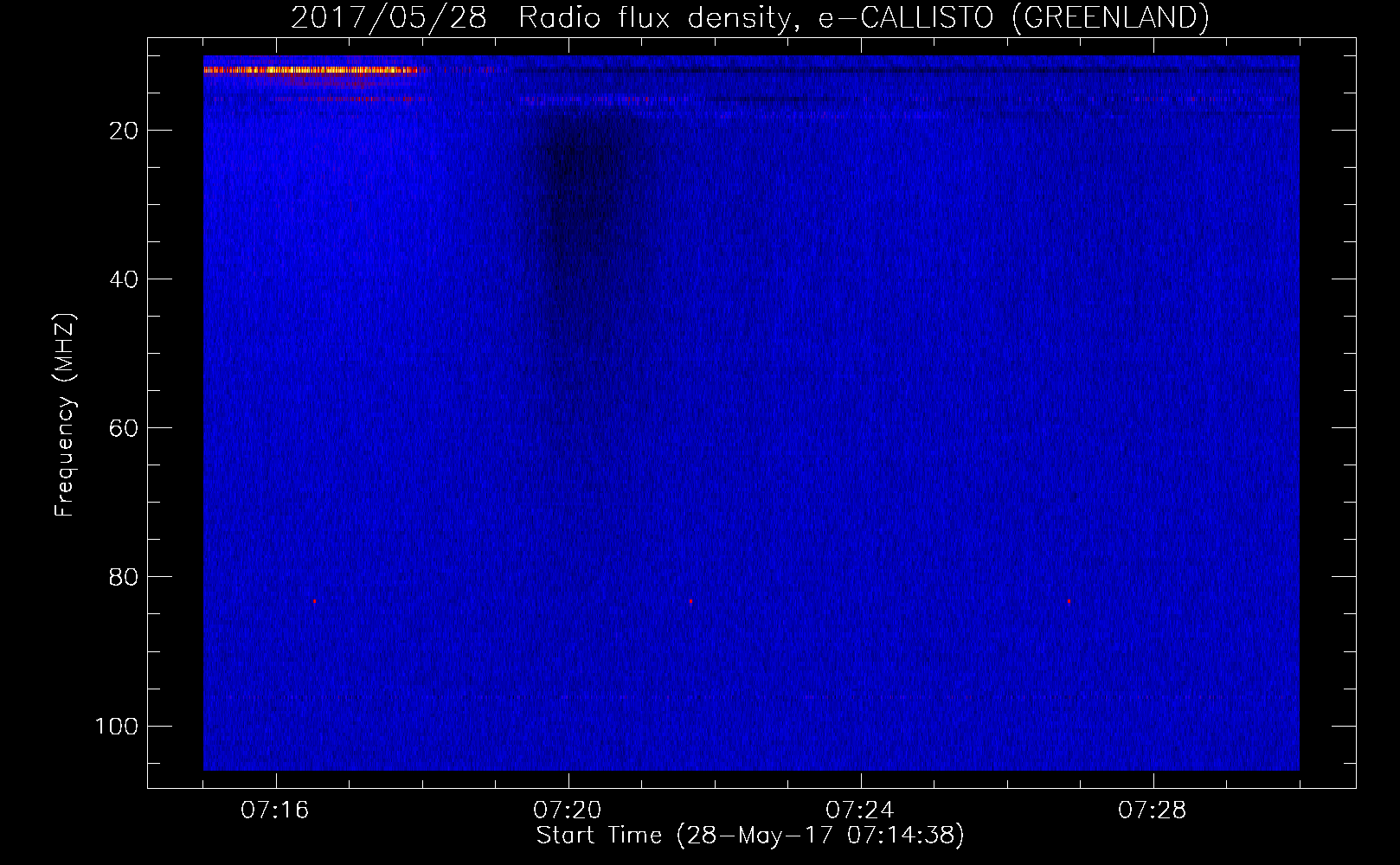Click the 'Start Time (28-May-17 07:14:38)' label
1400x865 pixels.
750,836
